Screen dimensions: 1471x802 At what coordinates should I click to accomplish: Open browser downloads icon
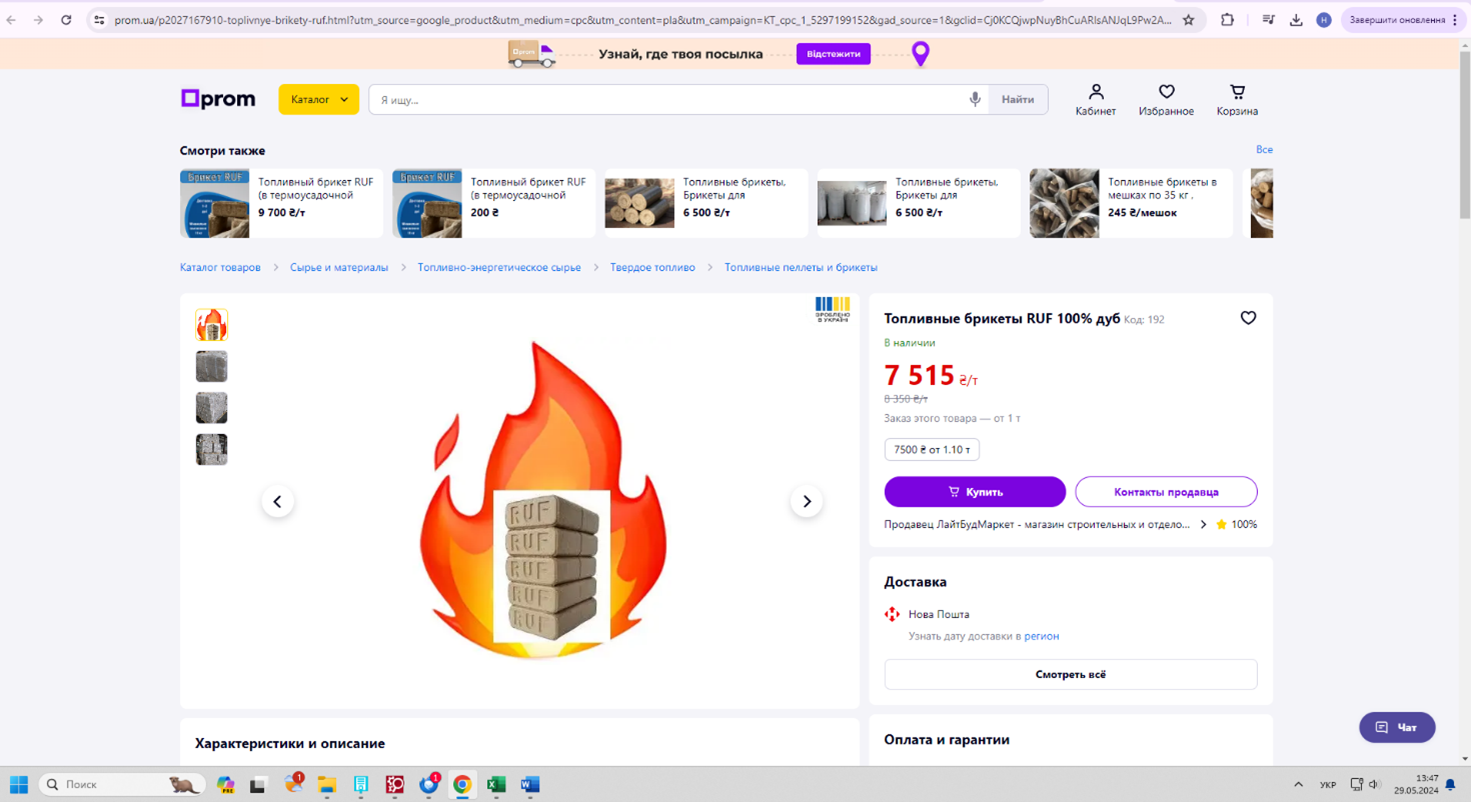click(x=1296, y=20)
